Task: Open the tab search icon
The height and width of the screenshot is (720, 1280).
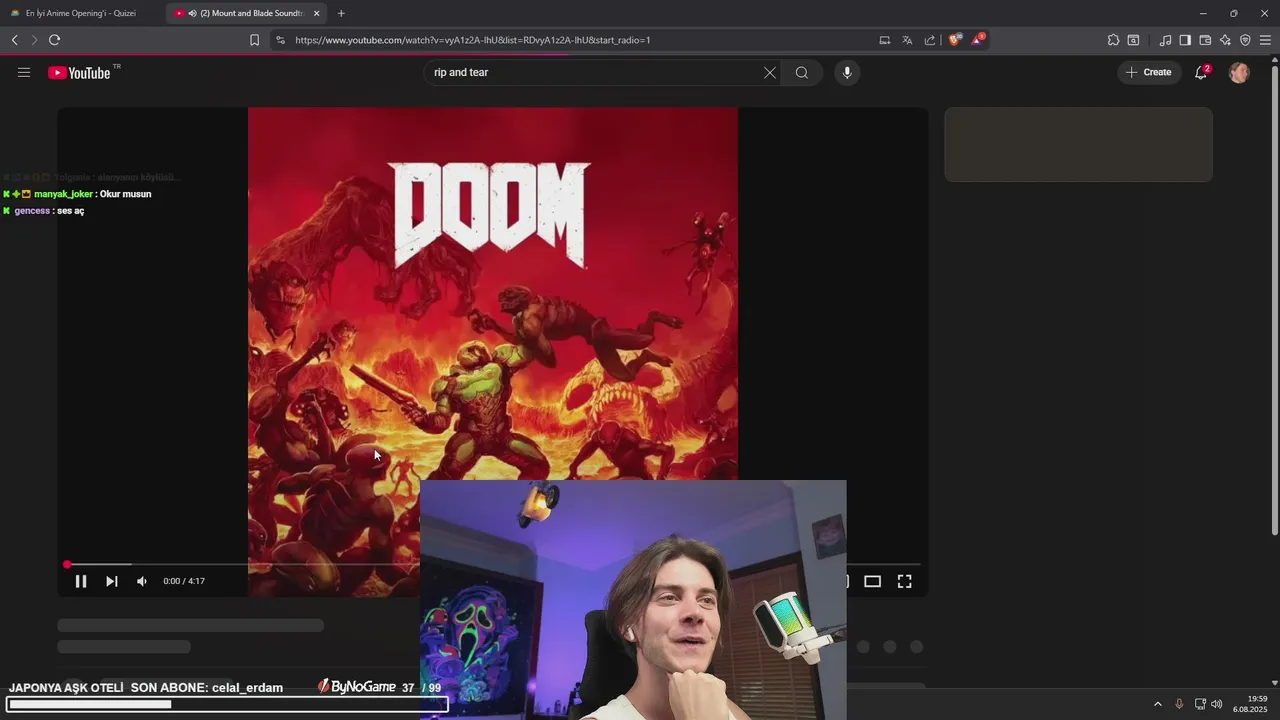Action: coord(1133,40)
